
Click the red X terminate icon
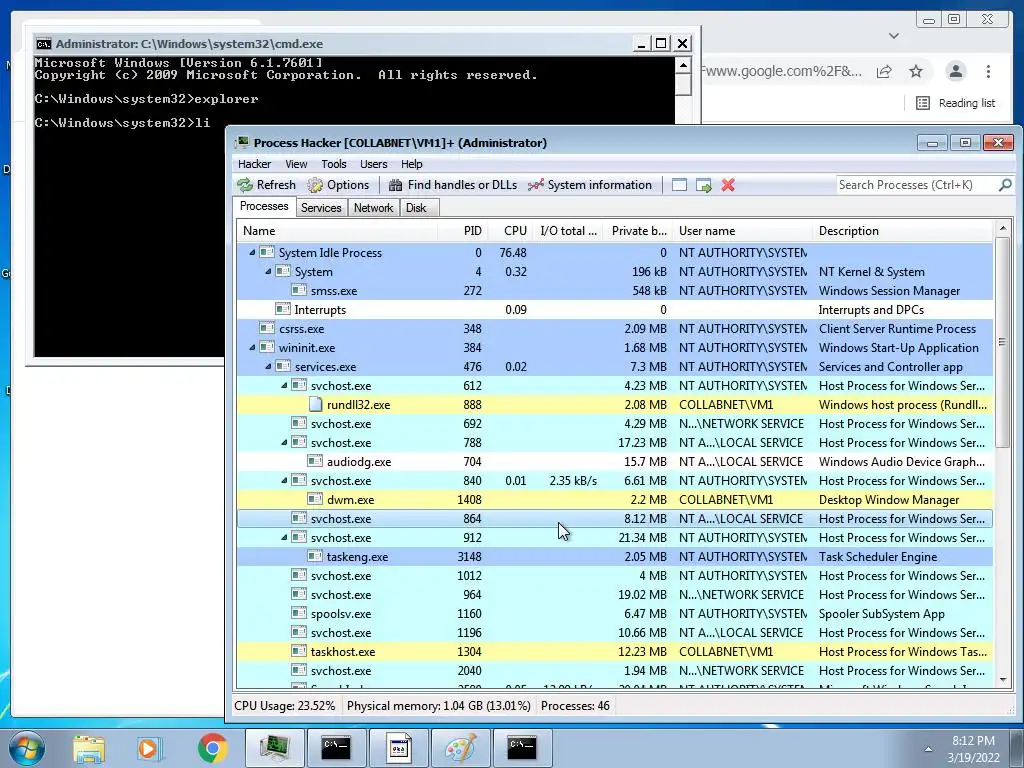pyautogui.click(x=728, y=185)
